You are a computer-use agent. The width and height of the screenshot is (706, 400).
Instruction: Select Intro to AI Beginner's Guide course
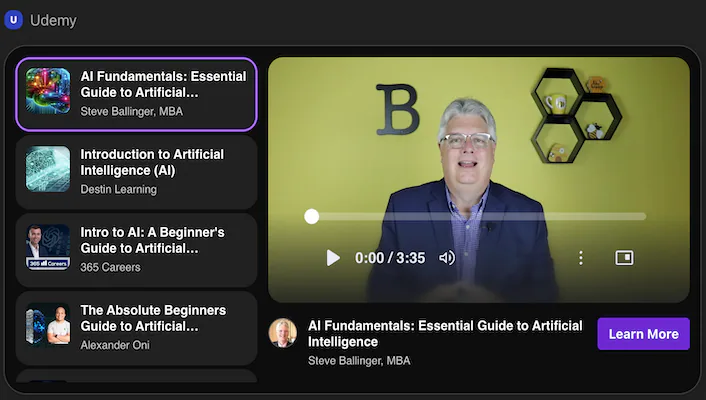[152, 240]
